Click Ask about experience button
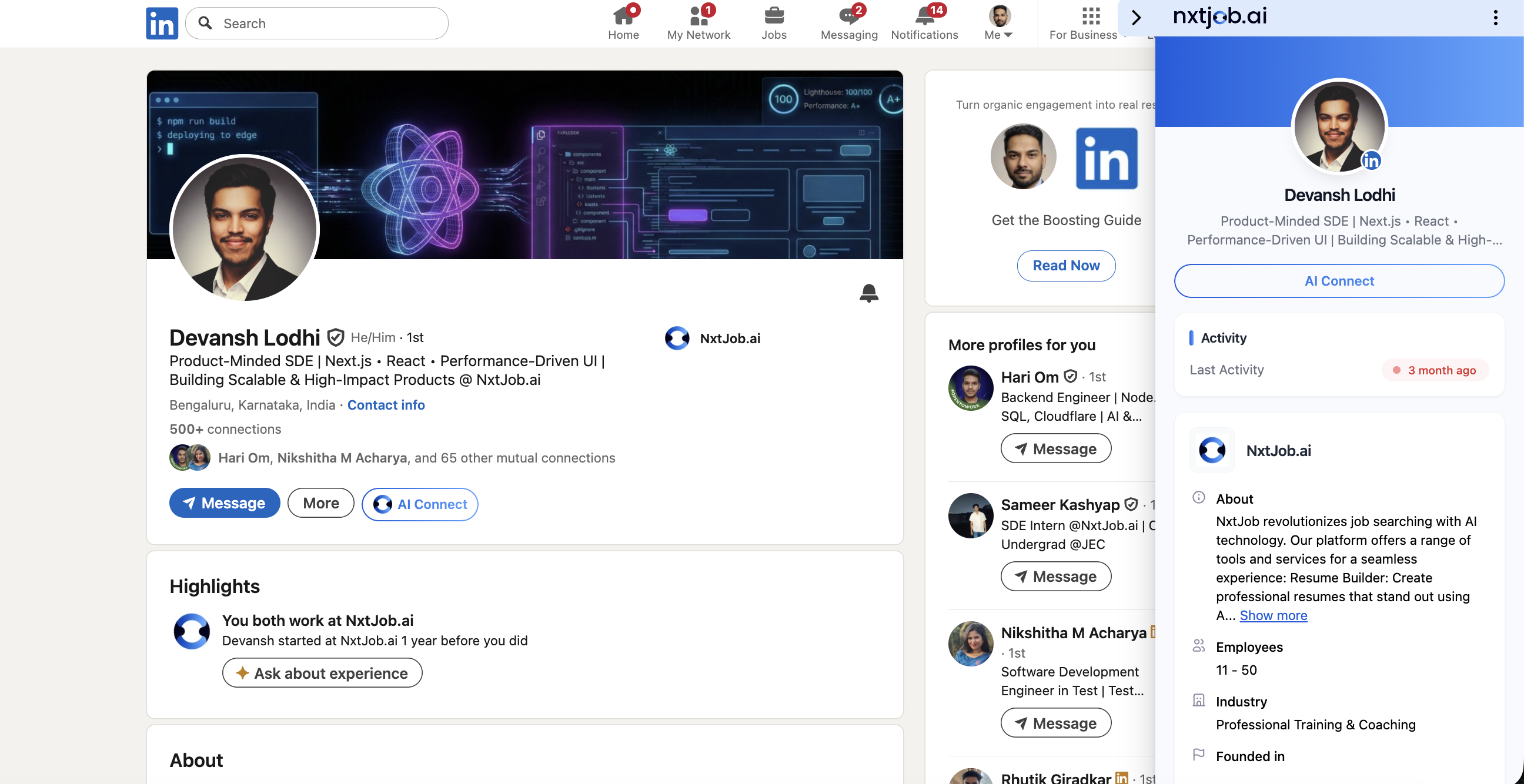 [x=322, y=673]
